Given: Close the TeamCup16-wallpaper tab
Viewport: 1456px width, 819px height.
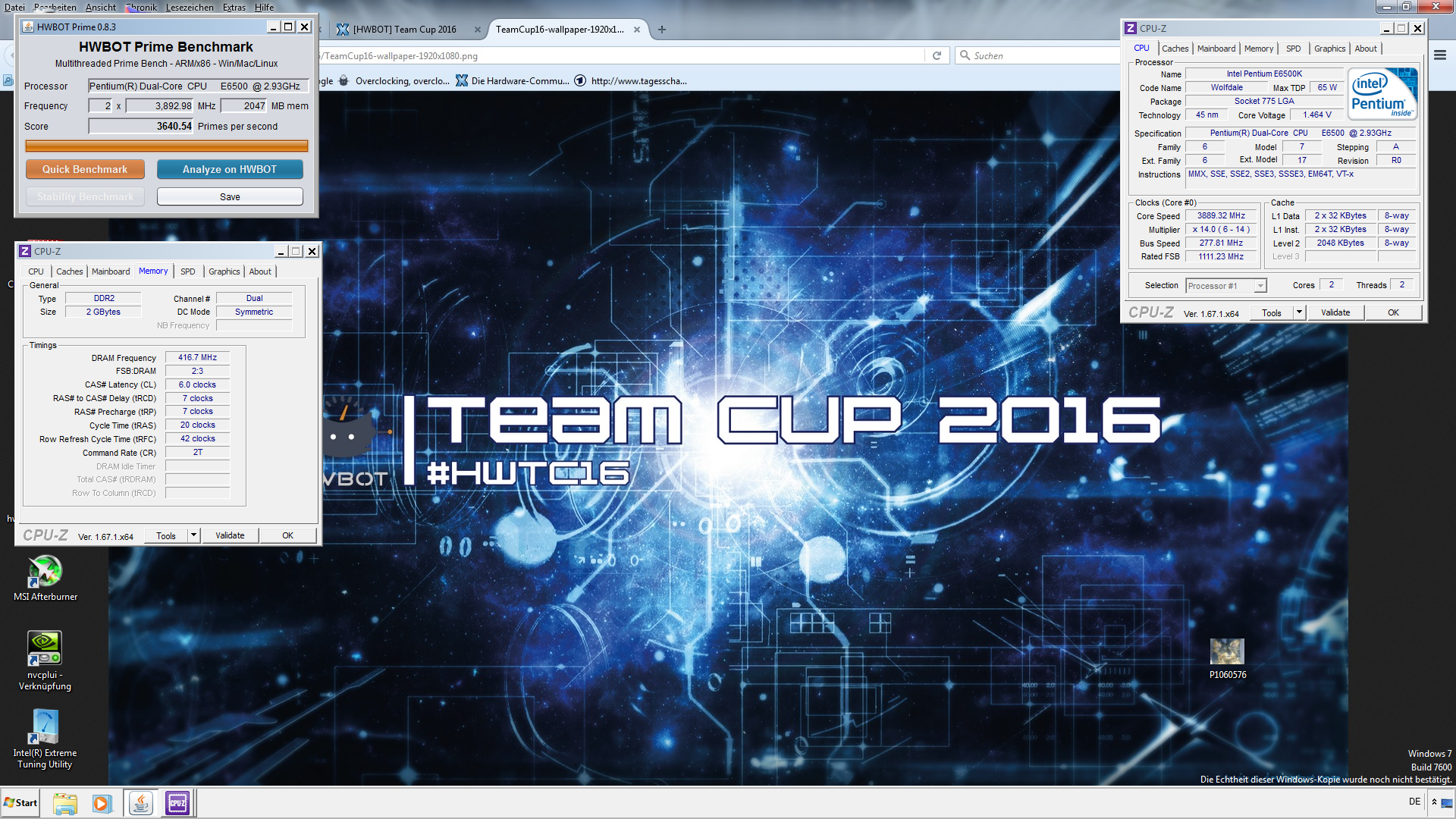Looking at the screenshot, I should (636, 30).
